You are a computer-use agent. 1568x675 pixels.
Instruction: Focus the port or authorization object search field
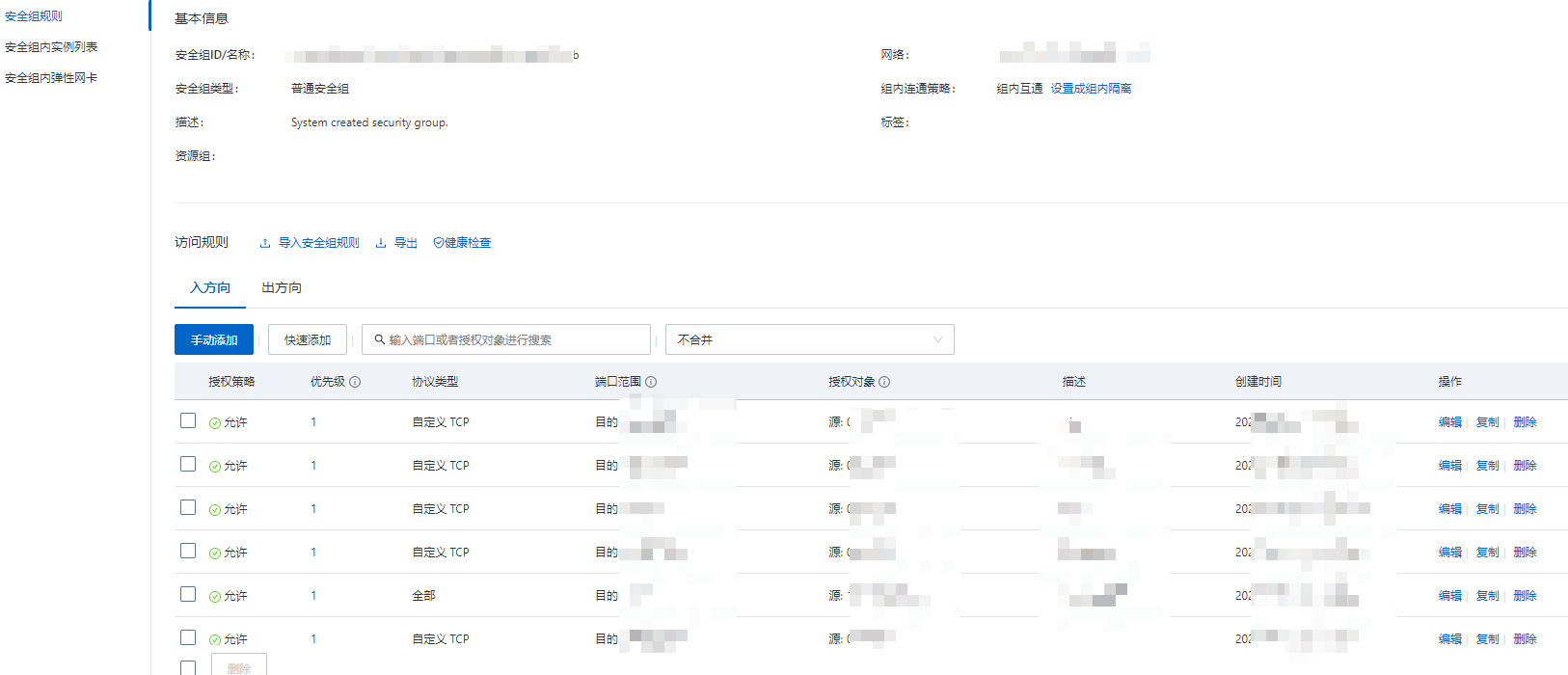(506, 339)
